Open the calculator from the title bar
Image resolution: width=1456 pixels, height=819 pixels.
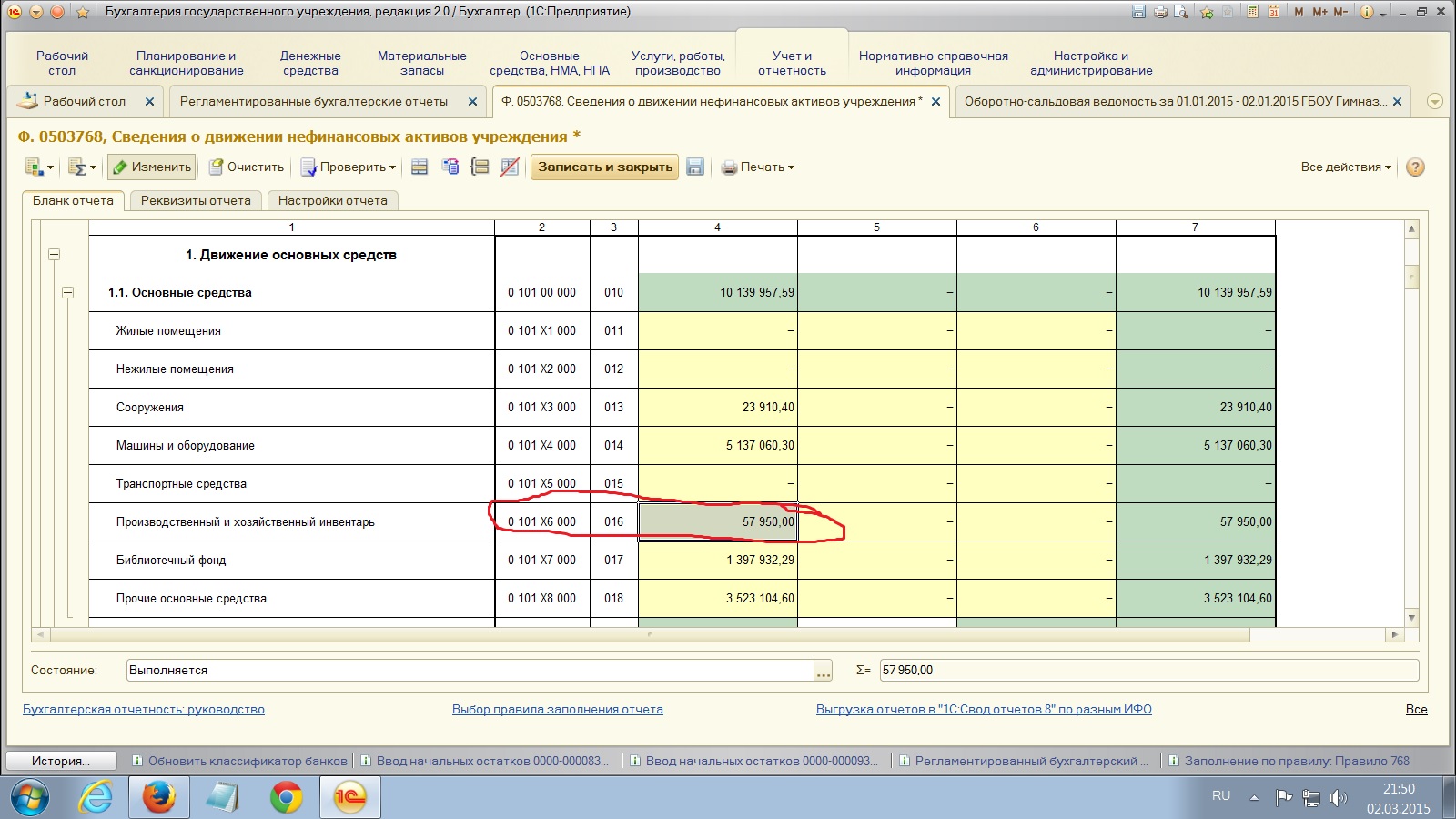(x=1253, y=12)
